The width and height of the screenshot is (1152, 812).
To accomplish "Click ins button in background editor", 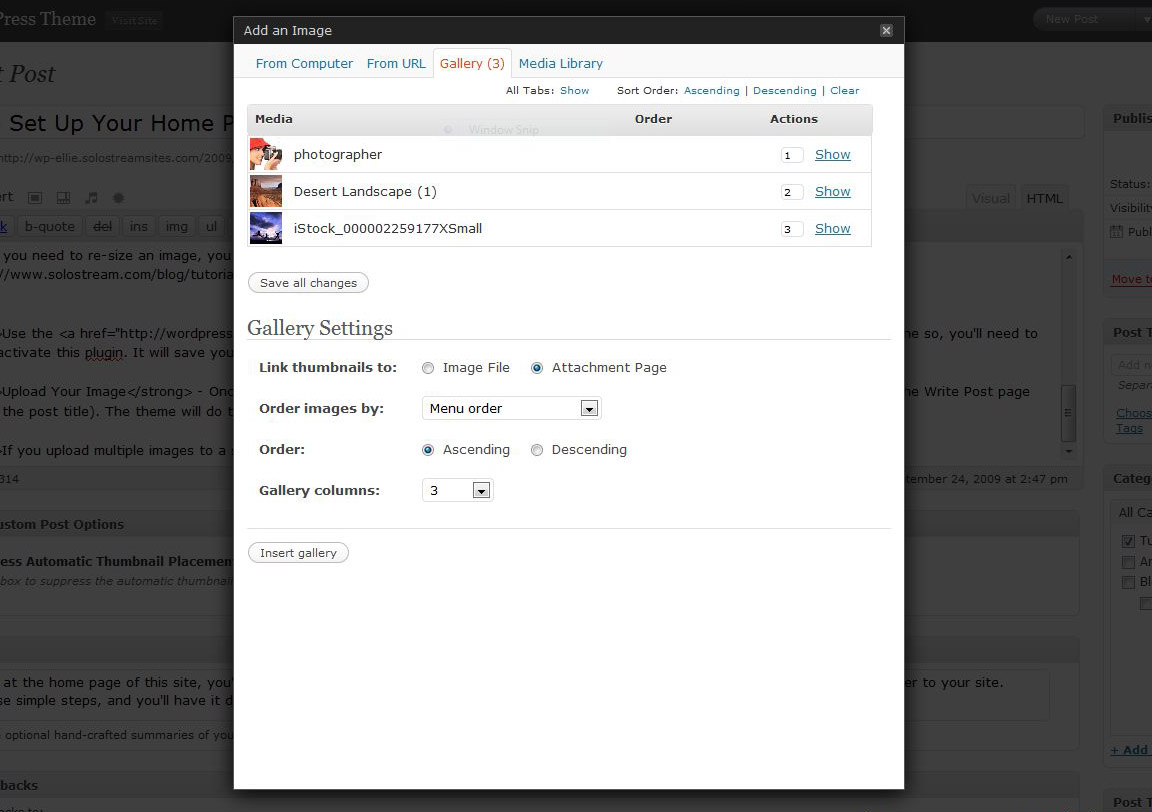I will pyautogui.click(x=139, y=226).
